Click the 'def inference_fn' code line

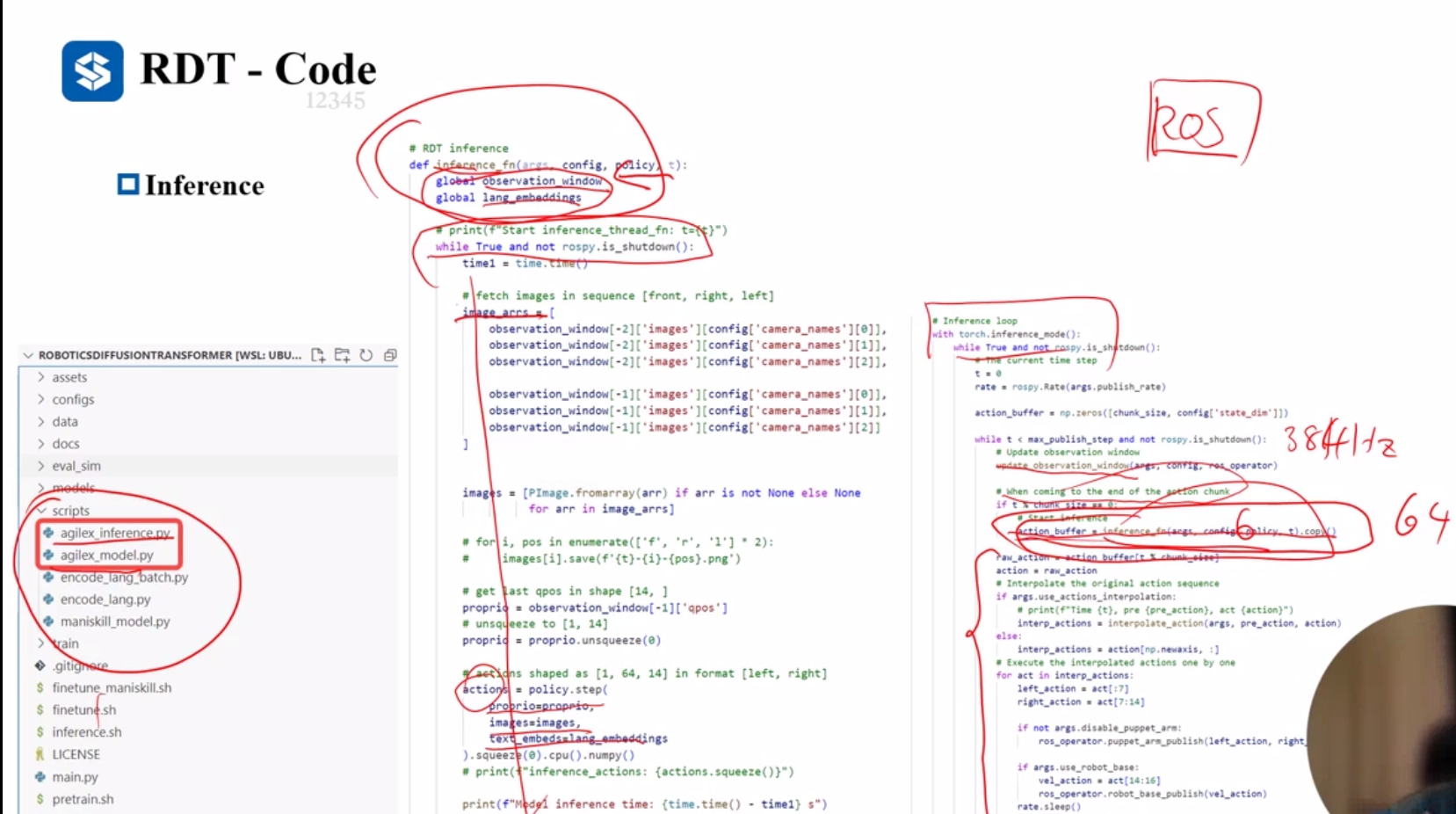pos(548,164)
